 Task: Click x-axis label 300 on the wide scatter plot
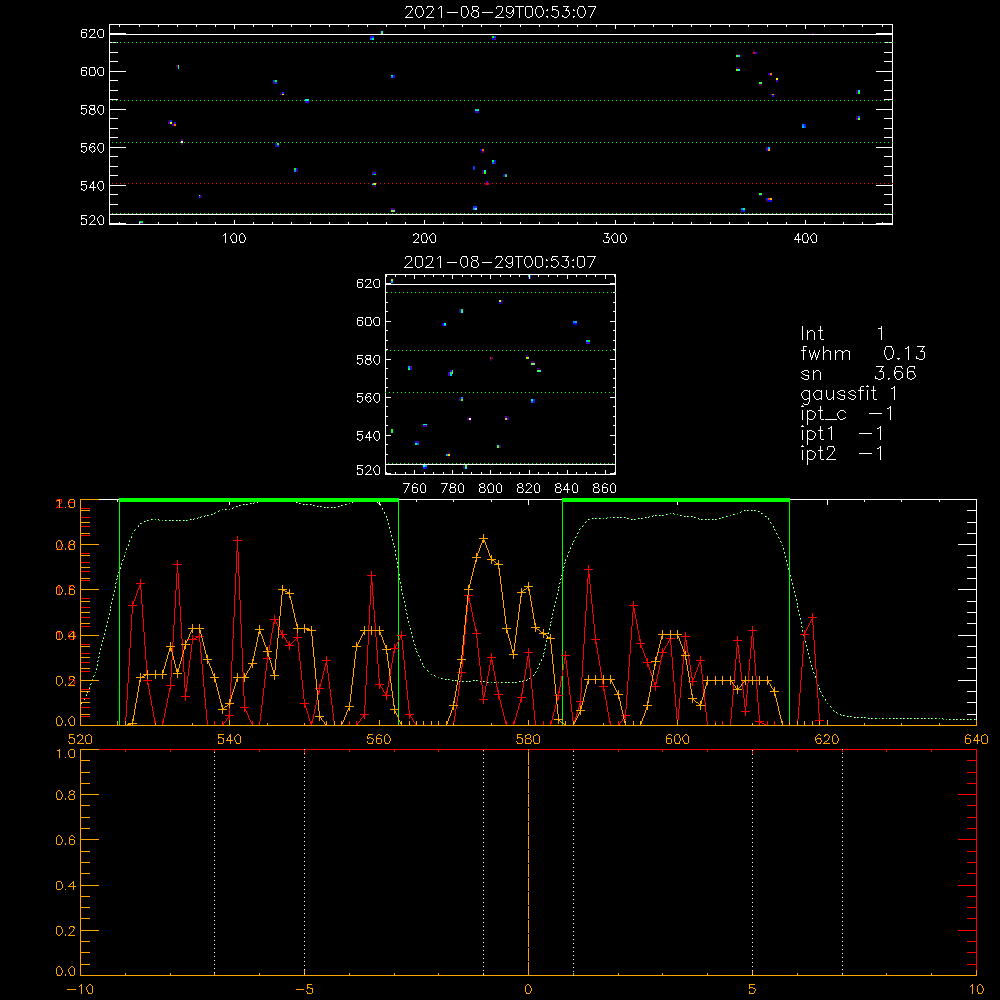point(615,239)
